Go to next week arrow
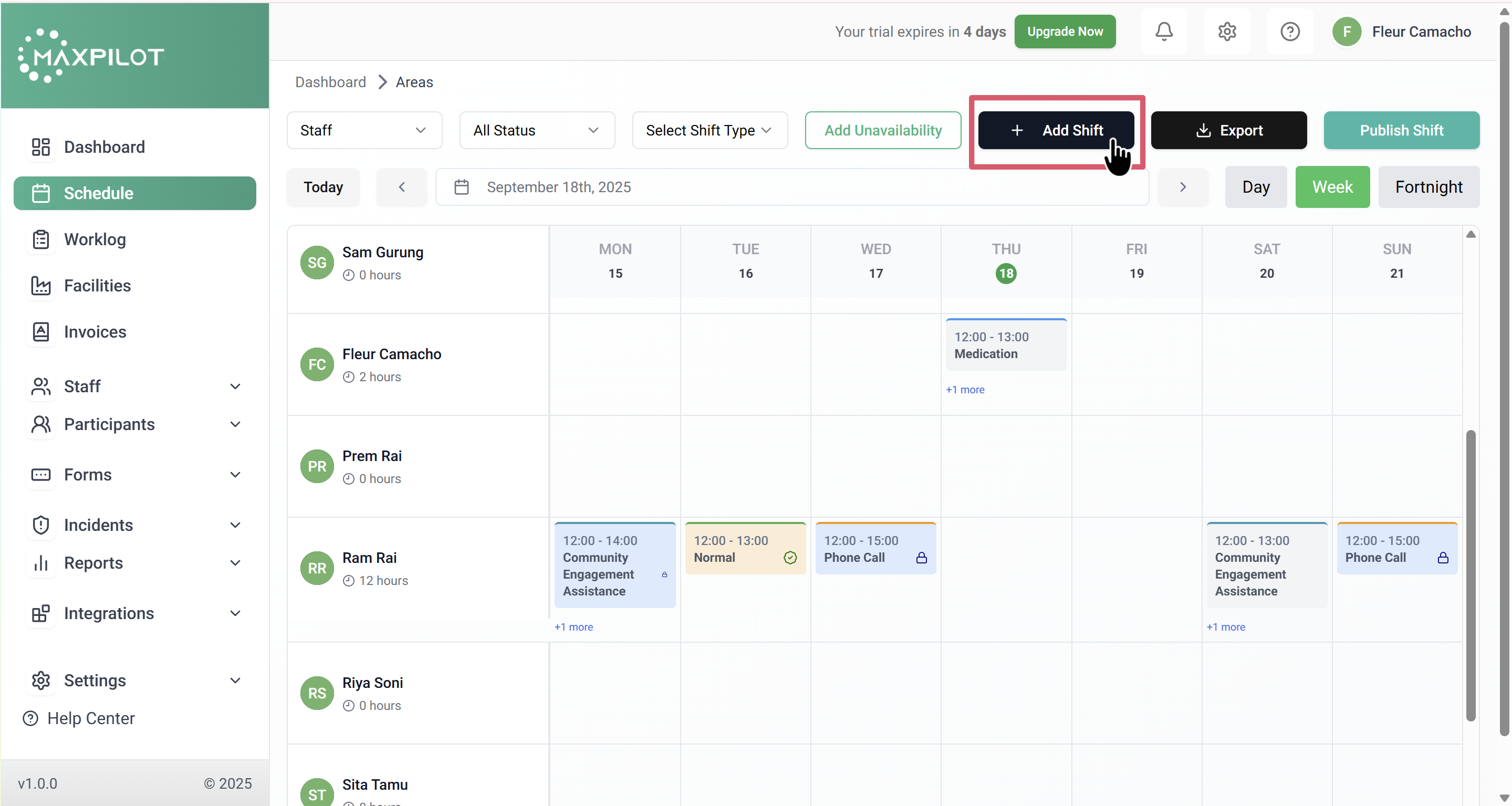 (1183, 187)
